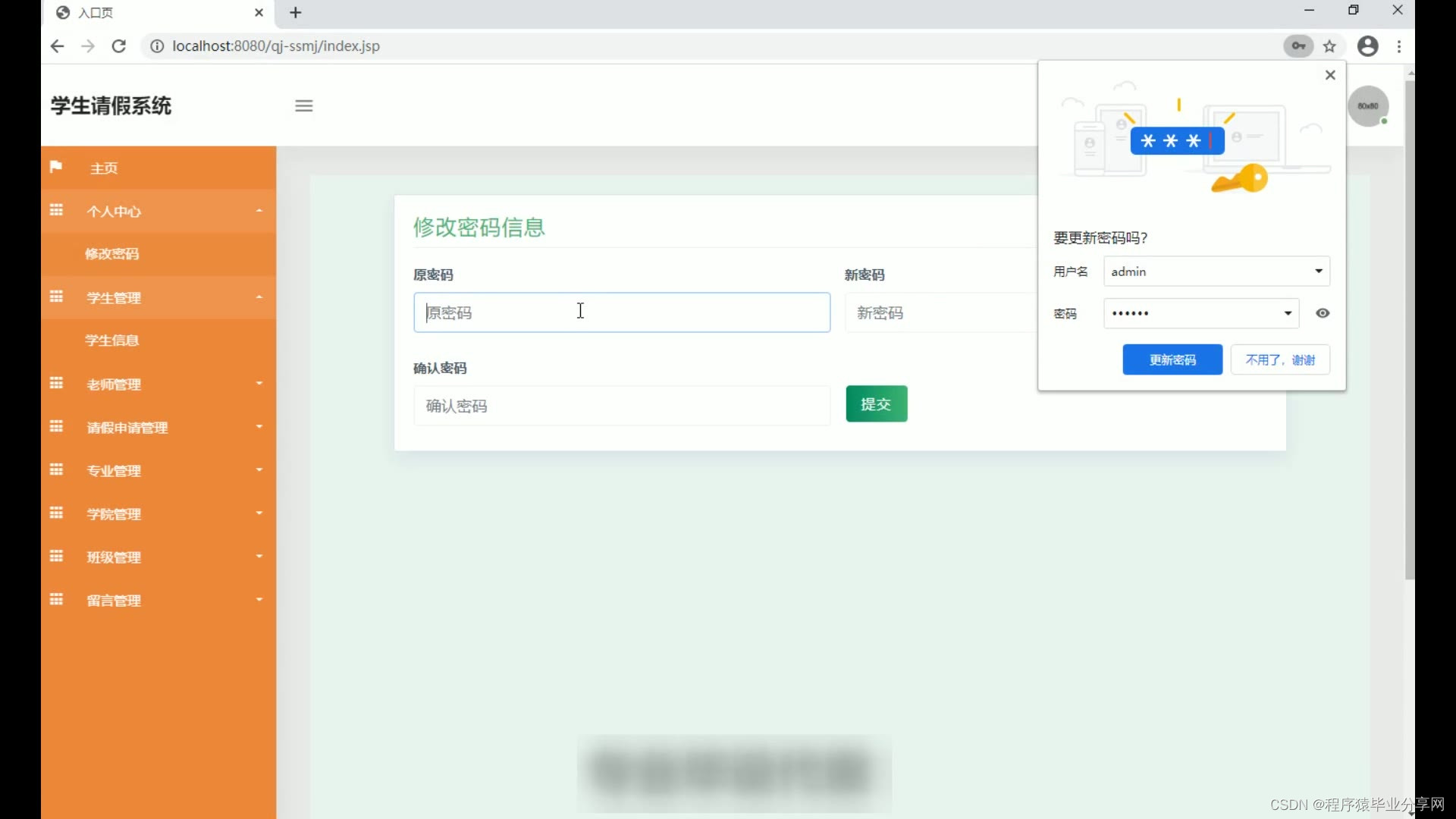
Task: Select 学生信息 submenu item
Action: click(112, 340)
